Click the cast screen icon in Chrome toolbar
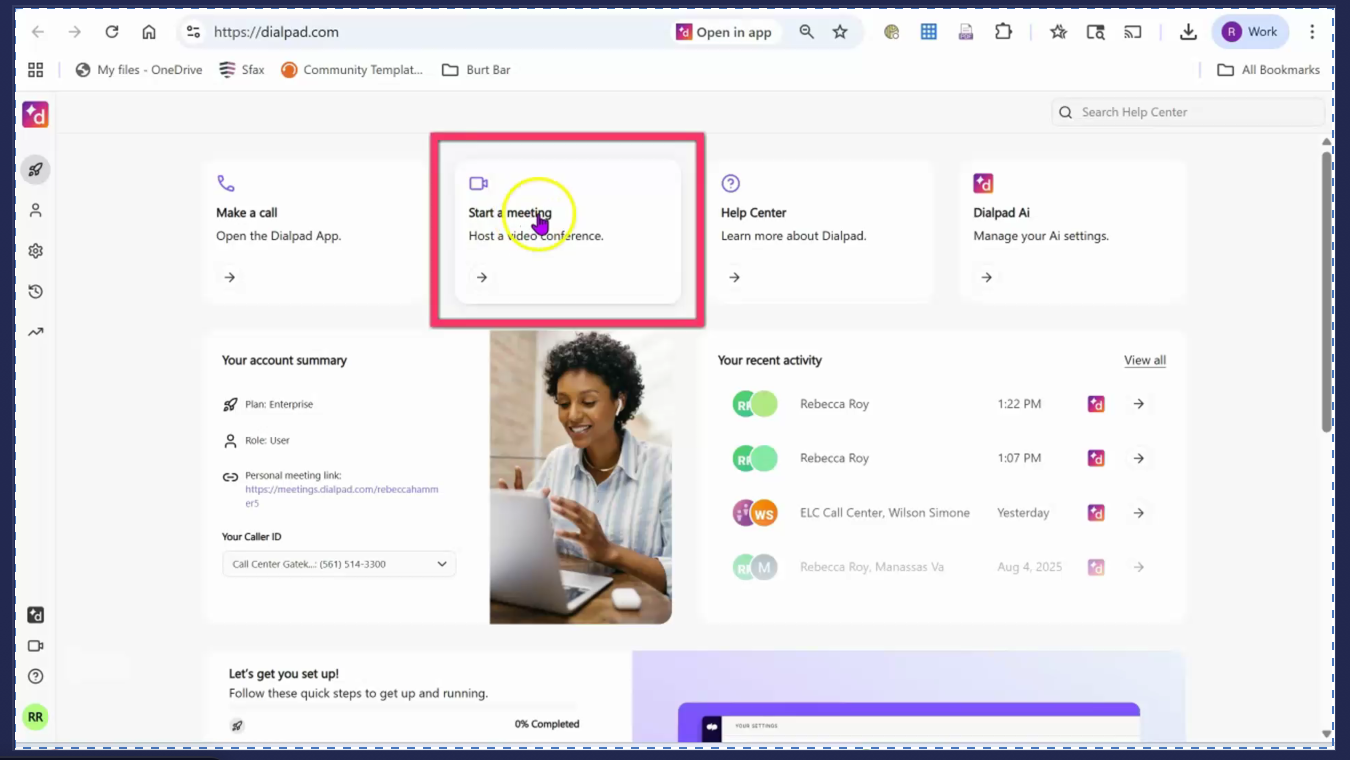The height and width of the screenshot is (760, 1350). click(1133, 32)
